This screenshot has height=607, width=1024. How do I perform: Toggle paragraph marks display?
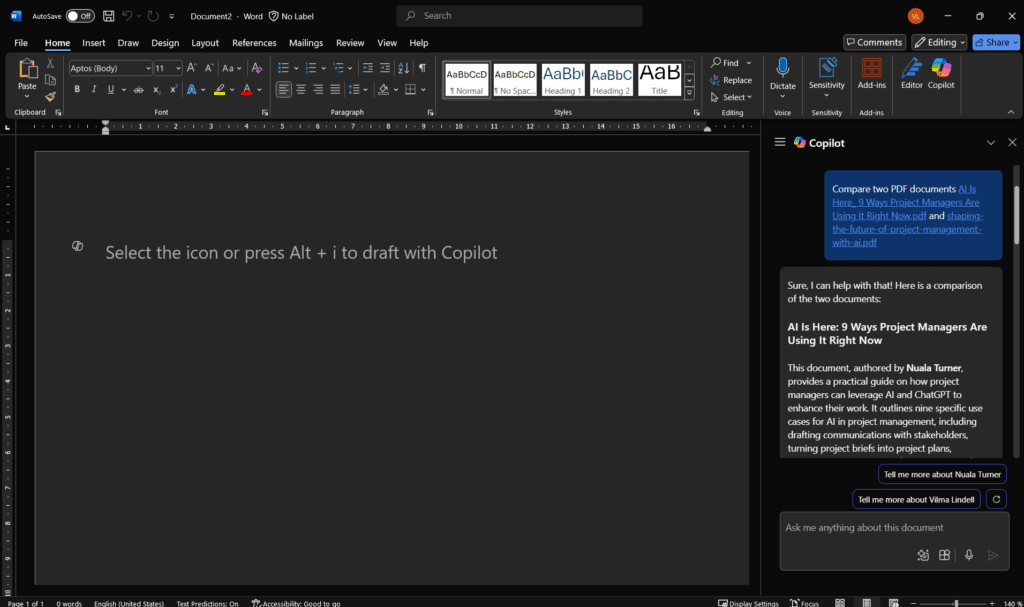[423, 68]
